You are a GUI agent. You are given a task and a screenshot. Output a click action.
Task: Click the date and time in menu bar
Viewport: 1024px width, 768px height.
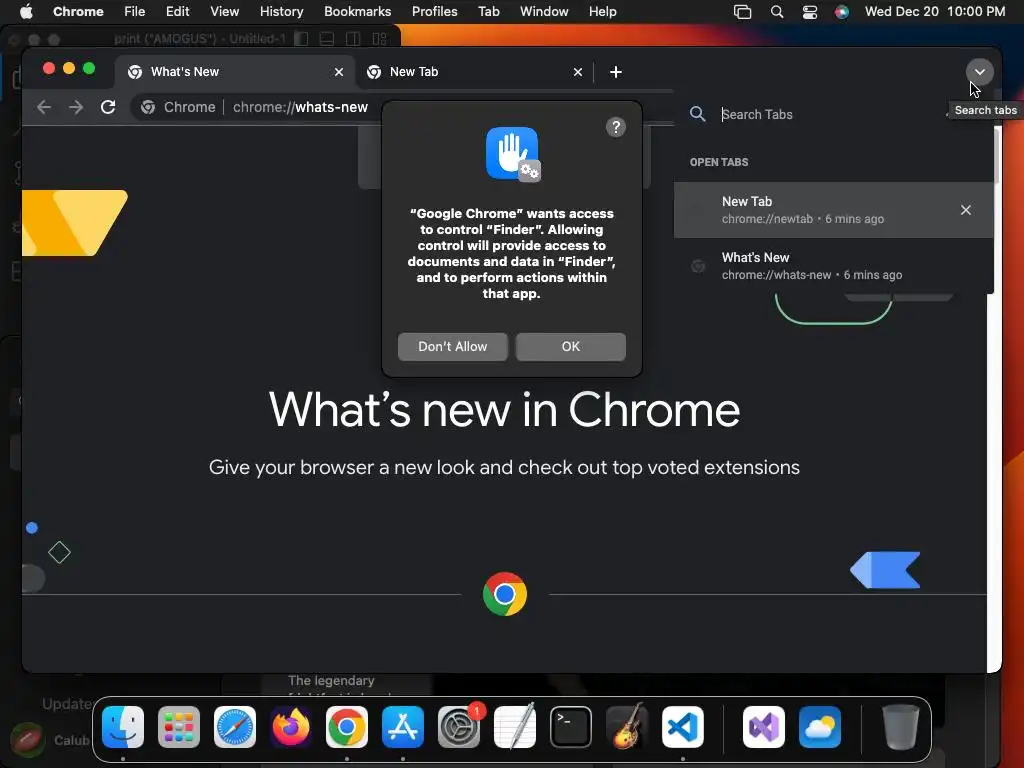(935, 12)
